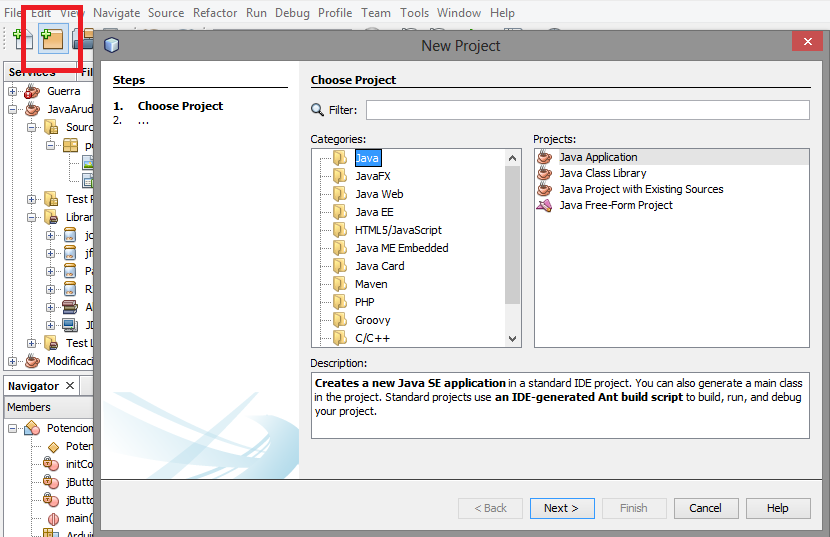The width and height of the screenshot is (830, 537).
Task: Select Java Project with Existing Sources
Action: coord(641,189)
